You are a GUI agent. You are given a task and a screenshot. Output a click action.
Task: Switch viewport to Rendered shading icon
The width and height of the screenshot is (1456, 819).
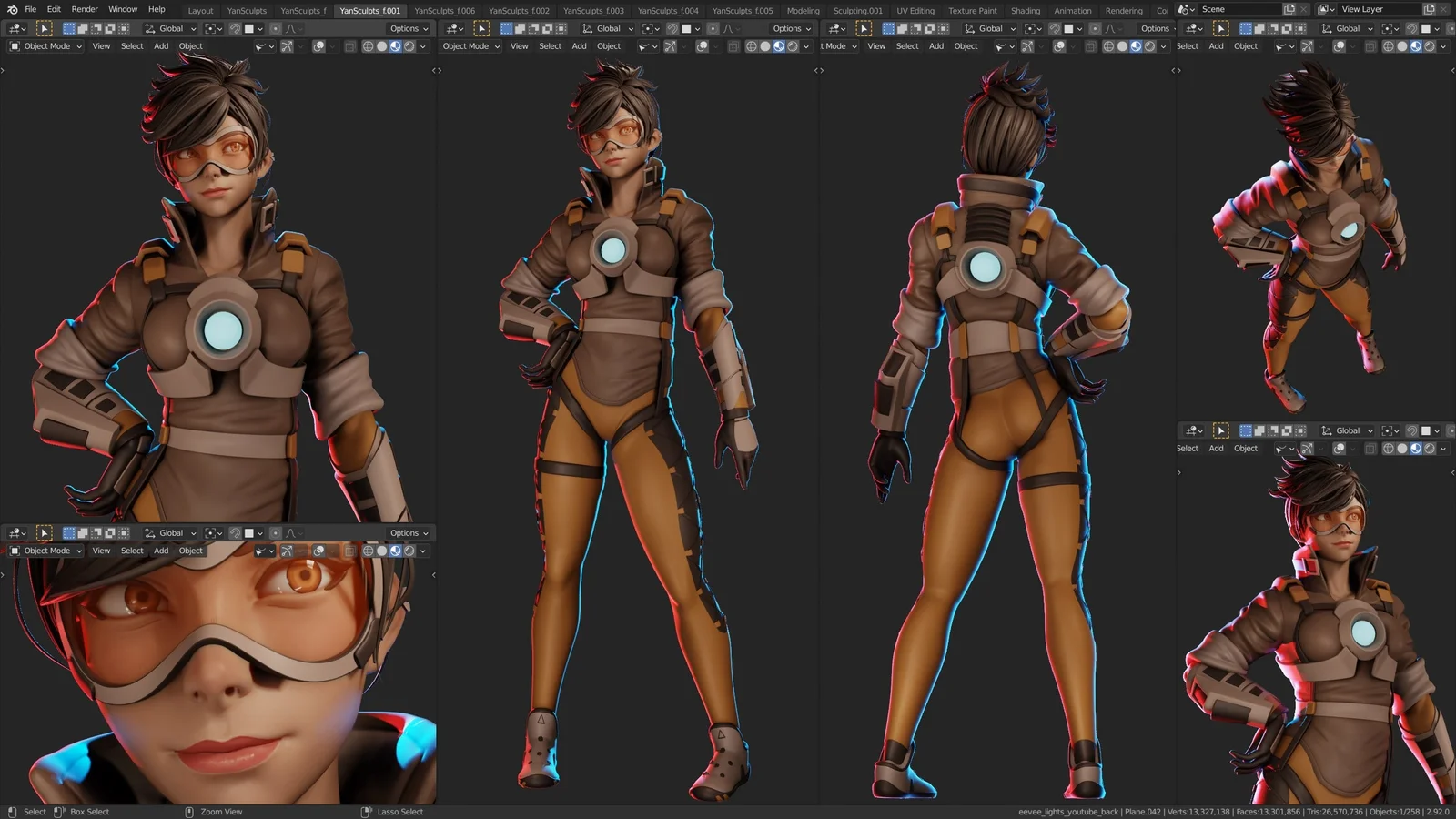tap(409, 45)
